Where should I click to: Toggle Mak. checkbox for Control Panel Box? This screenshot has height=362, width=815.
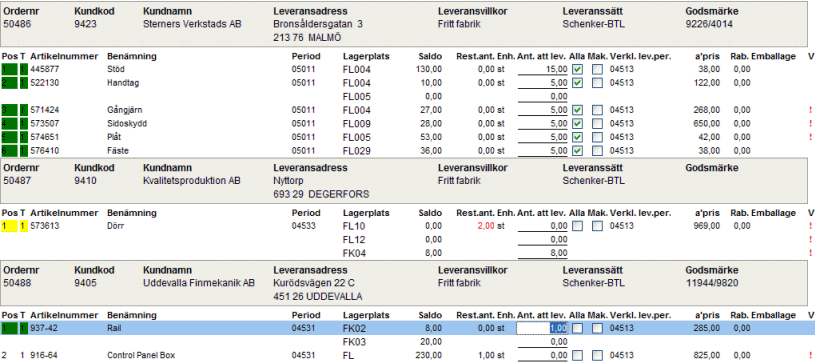597,355
